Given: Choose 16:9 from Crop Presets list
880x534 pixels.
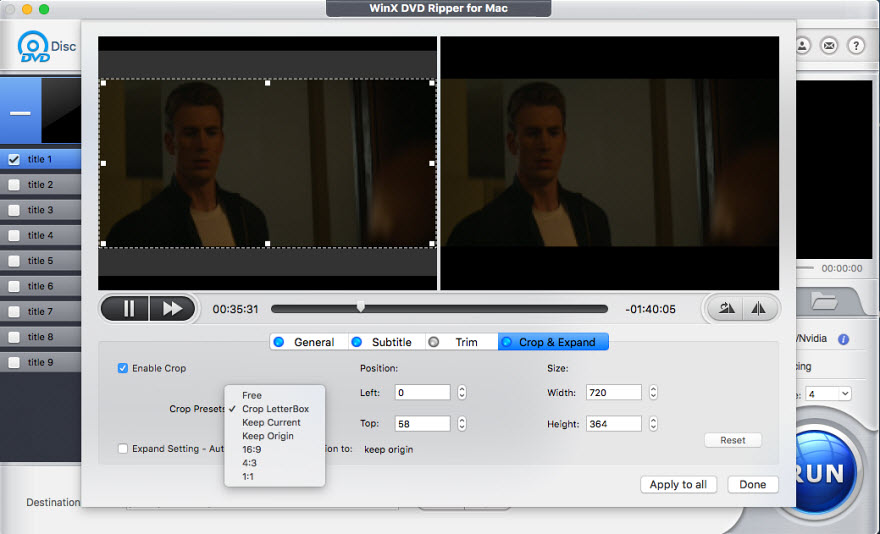Looking at the screenshot, I should tap(252, 450).
